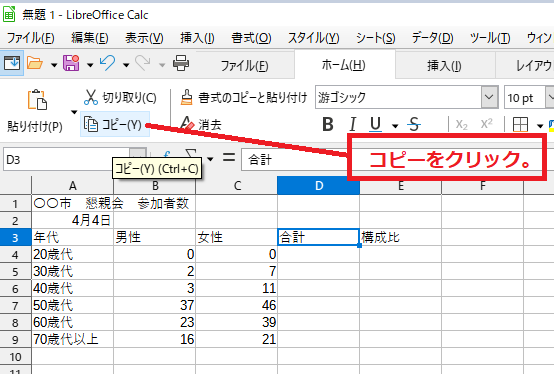Toggle Superscript (X²) formatting

pyautogui.click(x=486, y=124)
